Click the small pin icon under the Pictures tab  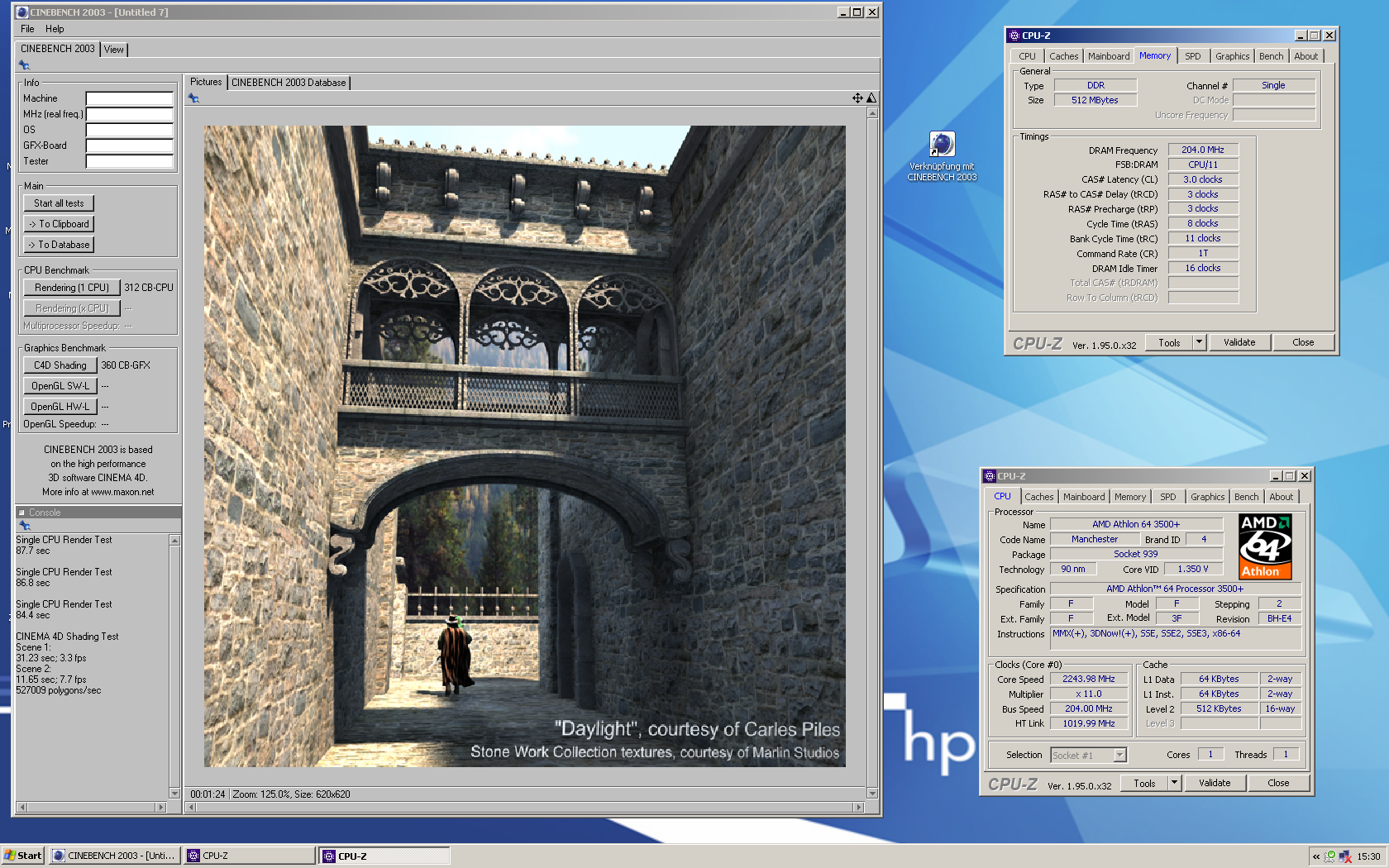tap(193, 98)
